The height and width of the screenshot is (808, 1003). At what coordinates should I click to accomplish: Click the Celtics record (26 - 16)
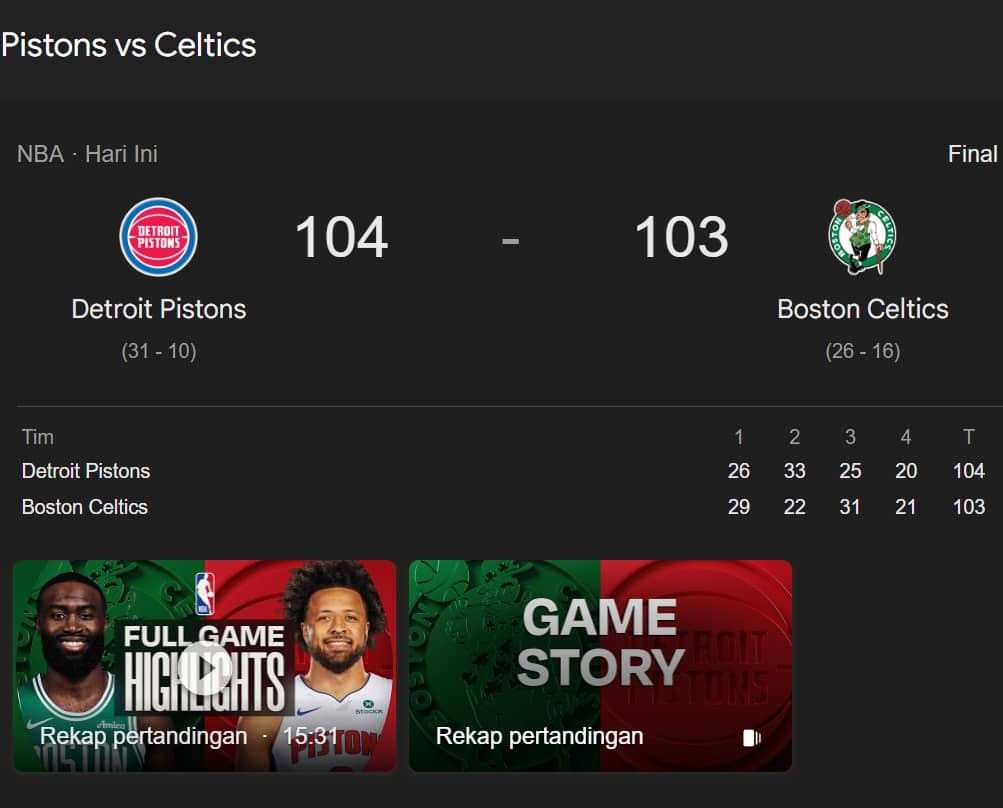[863, 352]
